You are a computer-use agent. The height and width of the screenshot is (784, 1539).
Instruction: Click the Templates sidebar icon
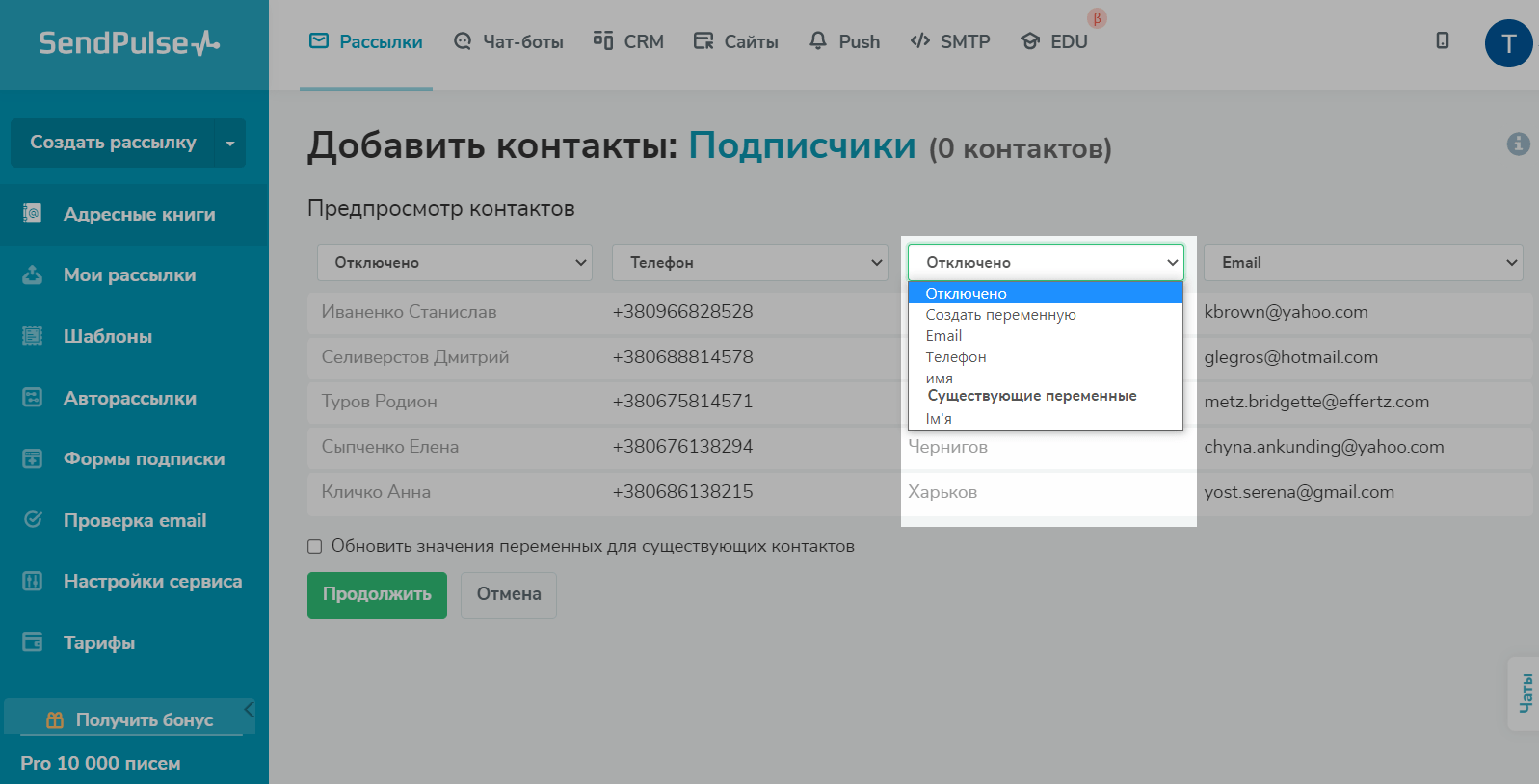point(32,336)
